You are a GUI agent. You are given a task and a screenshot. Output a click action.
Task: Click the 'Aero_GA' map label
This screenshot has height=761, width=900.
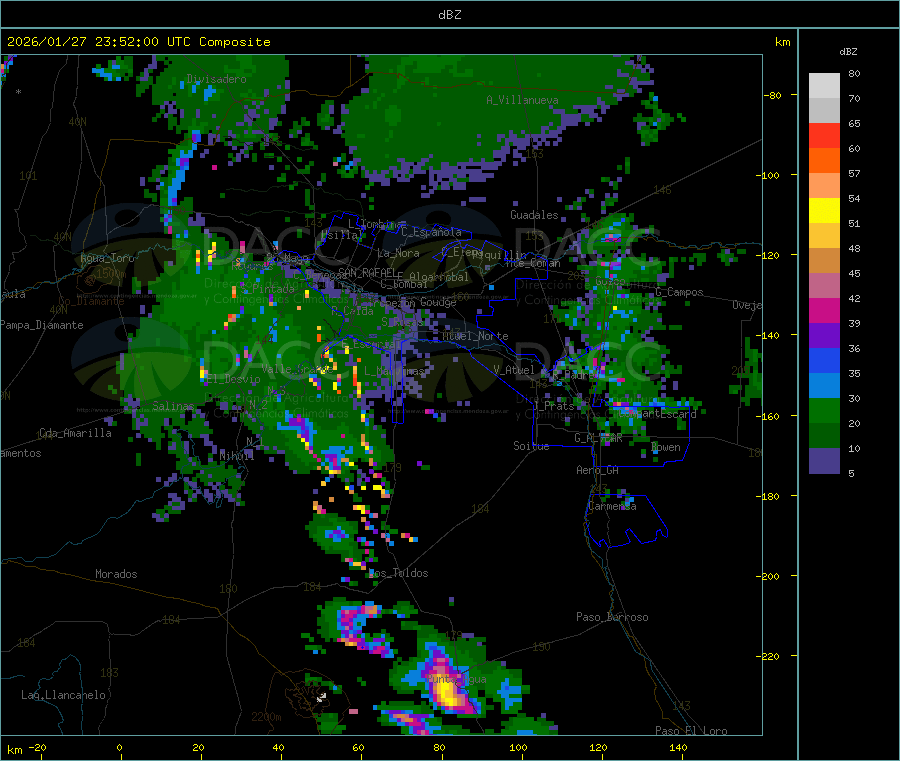(x=598, y=470)
